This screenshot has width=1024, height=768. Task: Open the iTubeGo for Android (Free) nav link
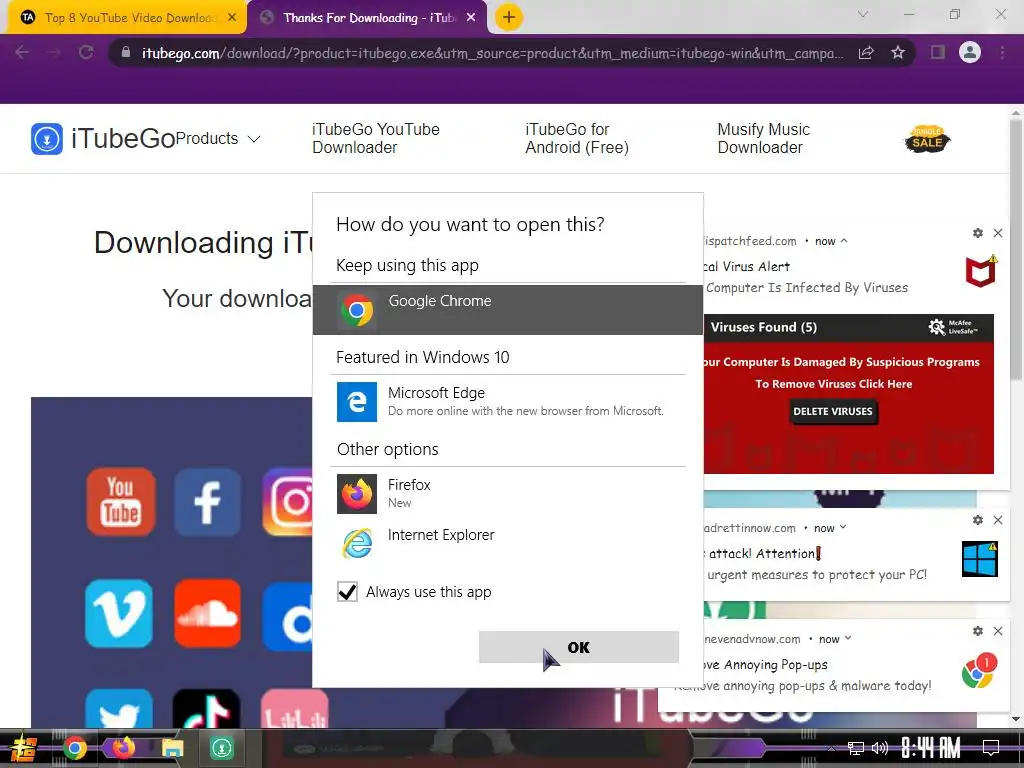coord(577,138)
